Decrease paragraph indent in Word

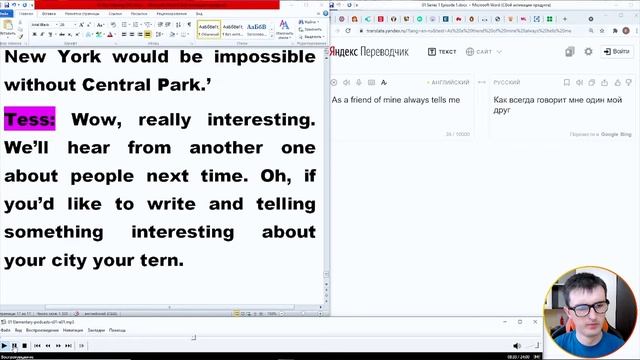(x=160, y=25)
